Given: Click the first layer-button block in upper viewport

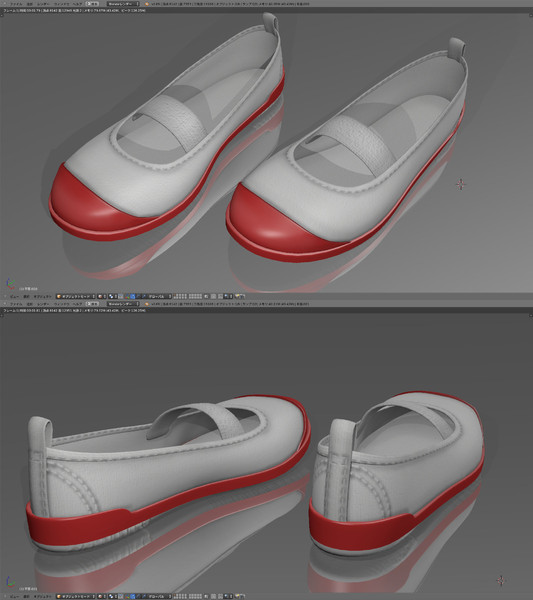Looking at the screenshot, I should pos(180,296).
